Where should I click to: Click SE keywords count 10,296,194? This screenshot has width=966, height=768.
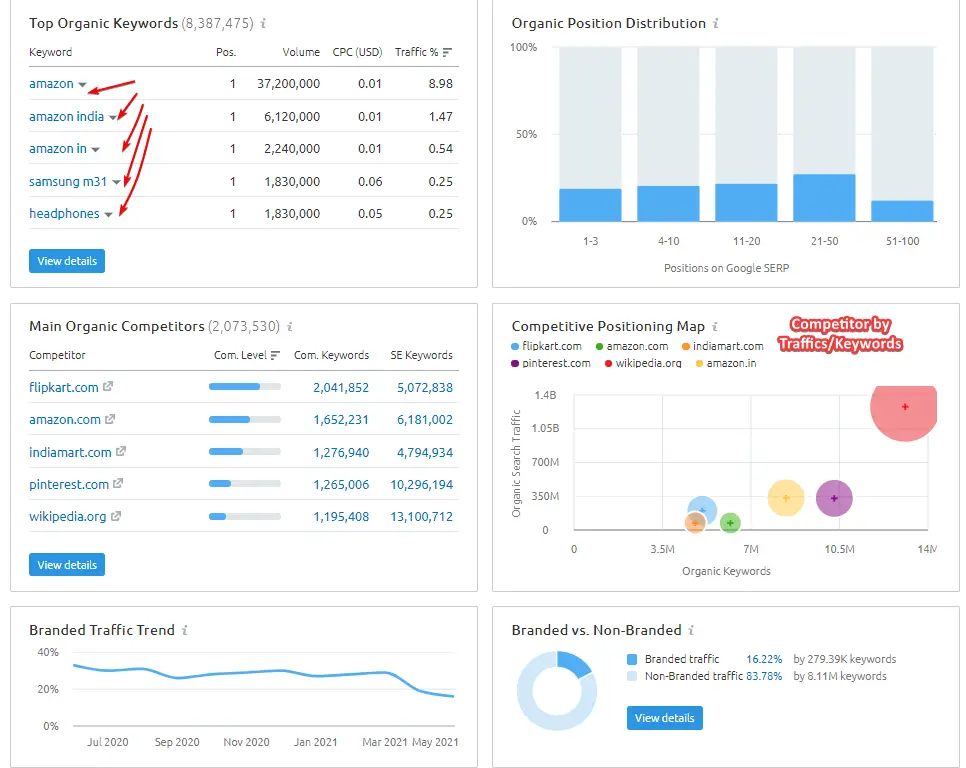[421, 485]
